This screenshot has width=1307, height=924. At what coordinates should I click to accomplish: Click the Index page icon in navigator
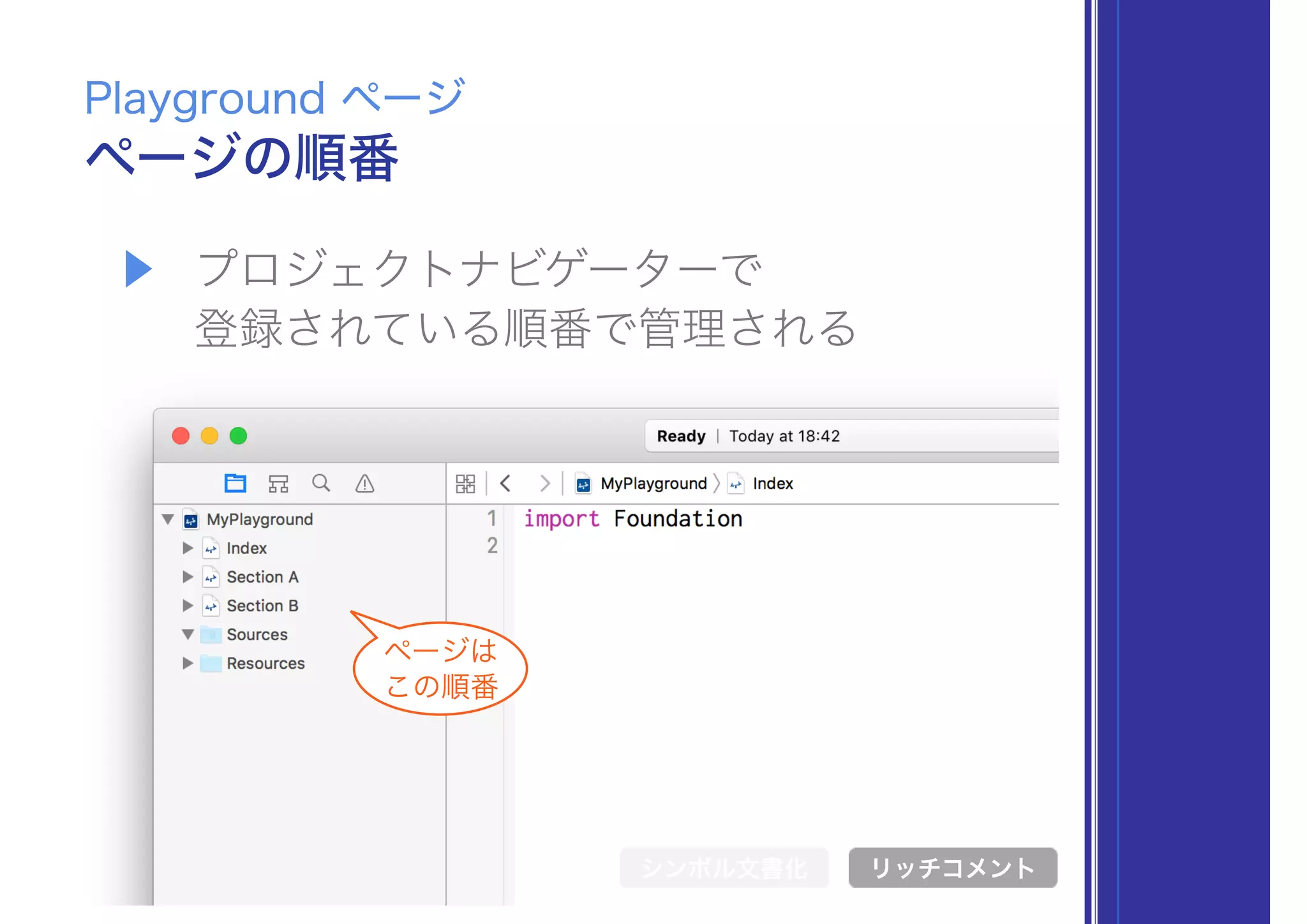(211, 548)
